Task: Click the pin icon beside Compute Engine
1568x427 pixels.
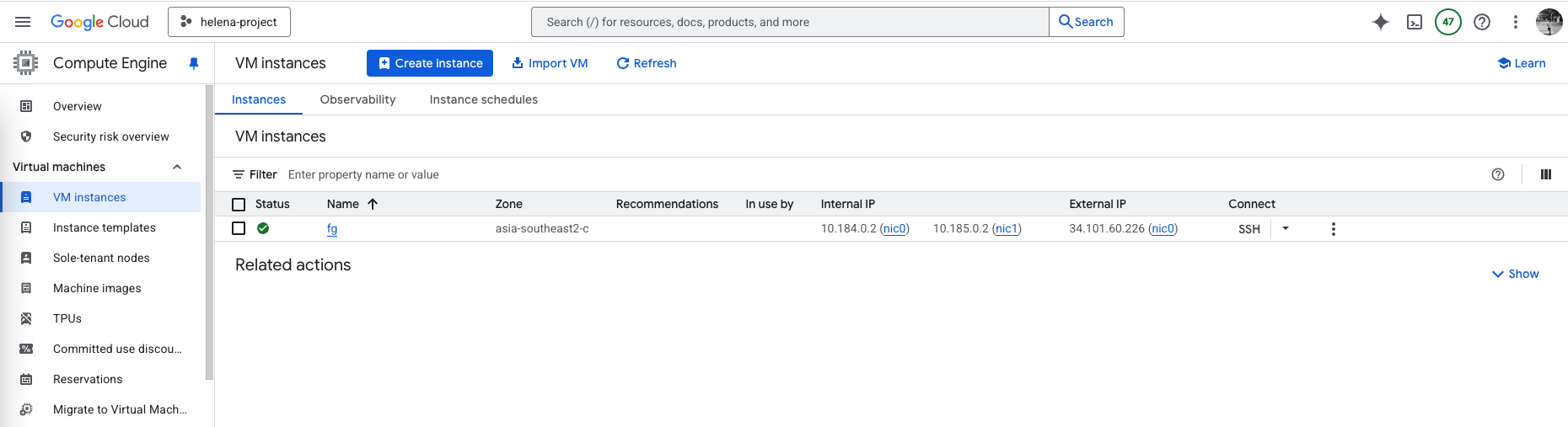Action: coord(194,63)
